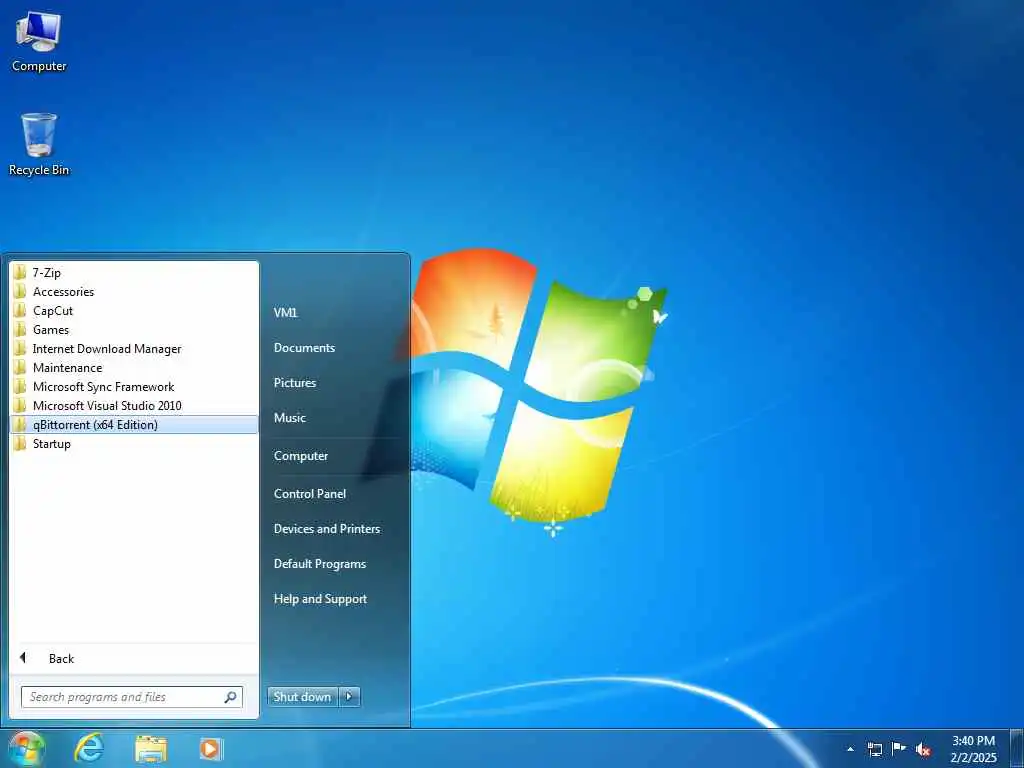Go Back to the main Start menu
Screen dimensions: 1024x768
134,658
